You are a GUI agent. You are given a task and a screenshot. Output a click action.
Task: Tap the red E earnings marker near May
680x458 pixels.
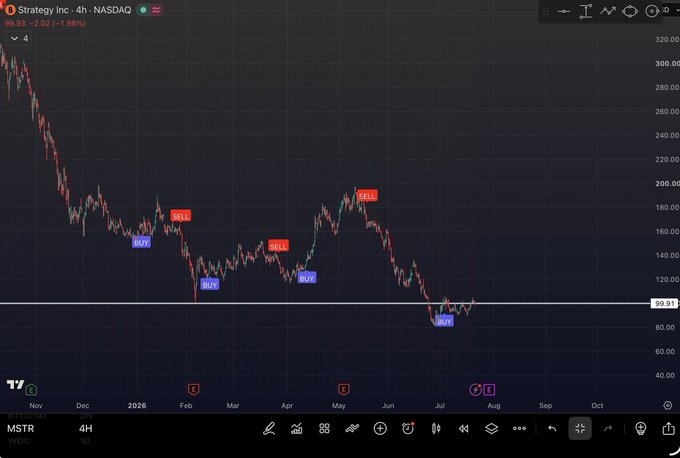(x=343, y=389)
